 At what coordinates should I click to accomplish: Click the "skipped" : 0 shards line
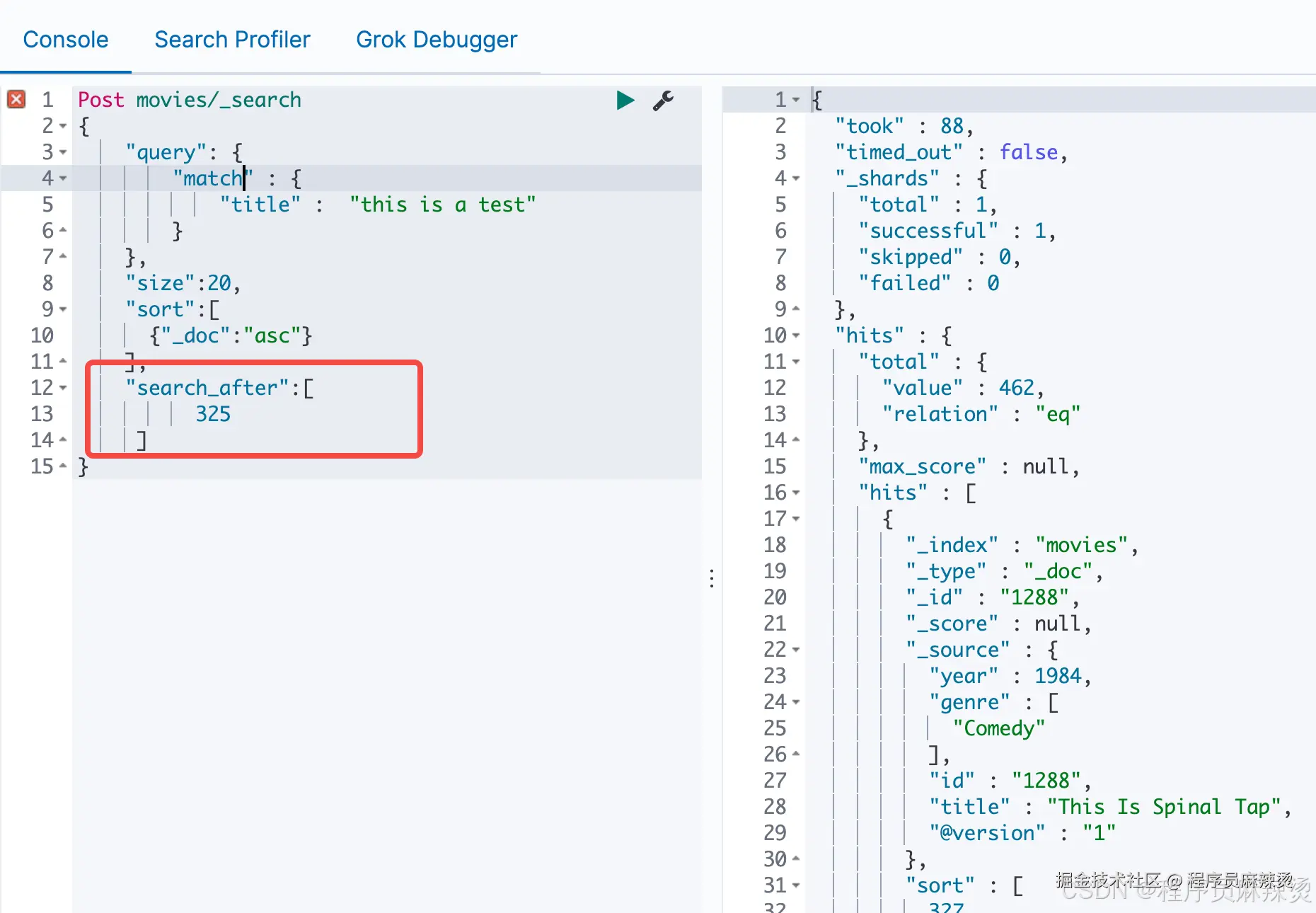940,257
